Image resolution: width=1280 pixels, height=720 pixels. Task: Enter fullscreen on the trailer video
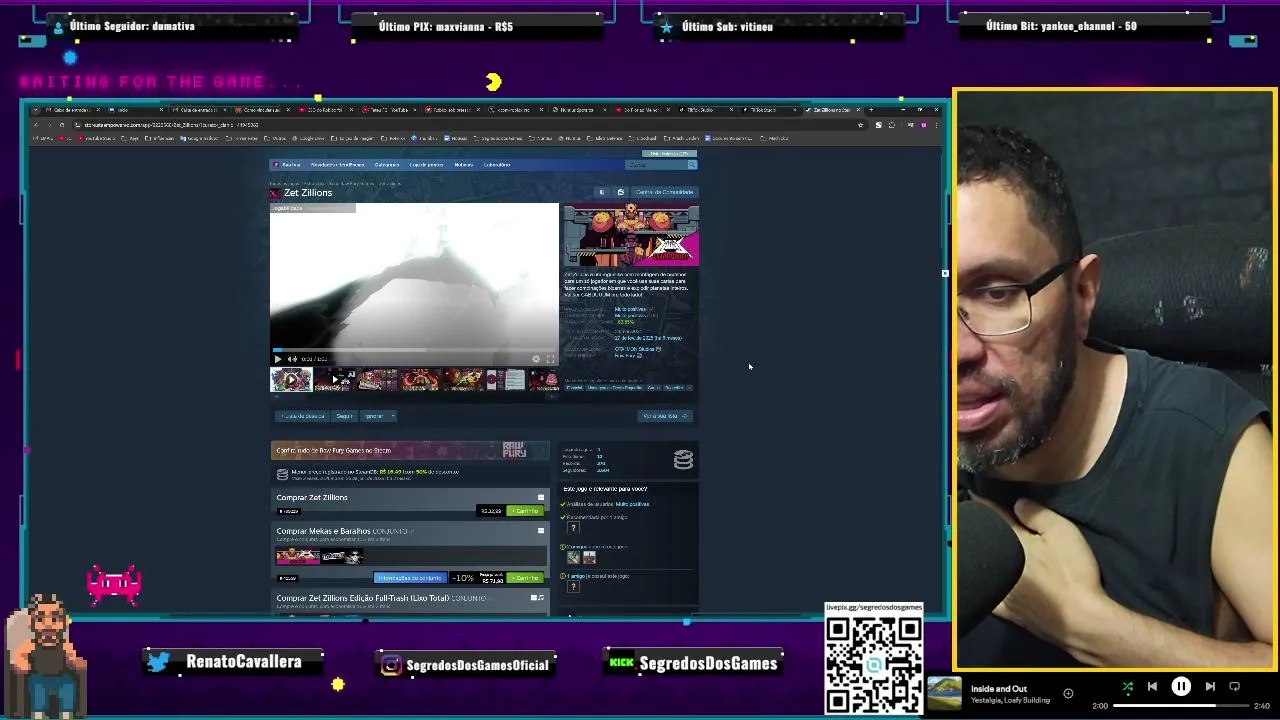click(550, 359)
